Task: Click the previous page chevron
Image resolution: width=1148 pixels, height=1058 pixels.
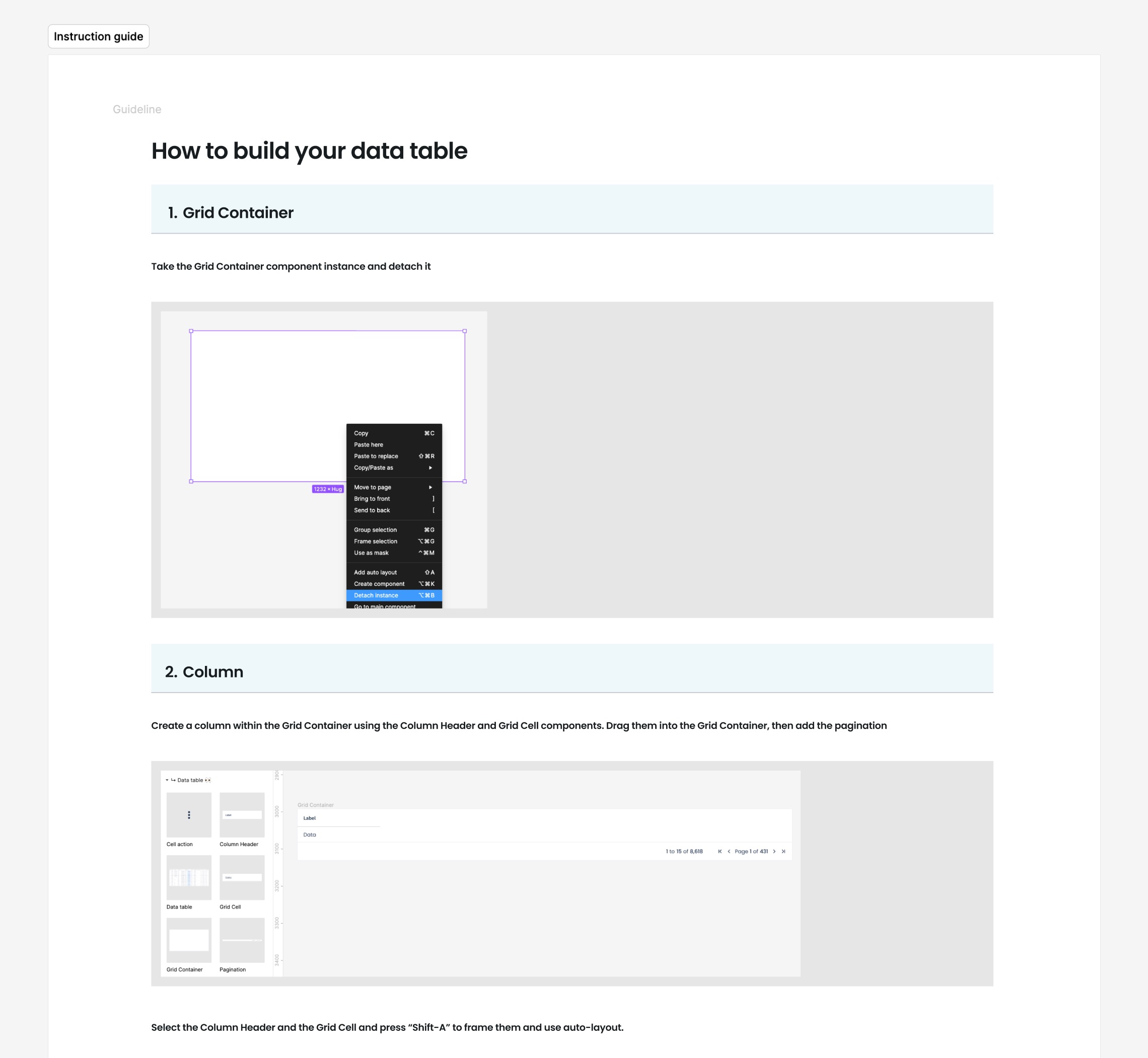Action: click(x=729, y=851)
